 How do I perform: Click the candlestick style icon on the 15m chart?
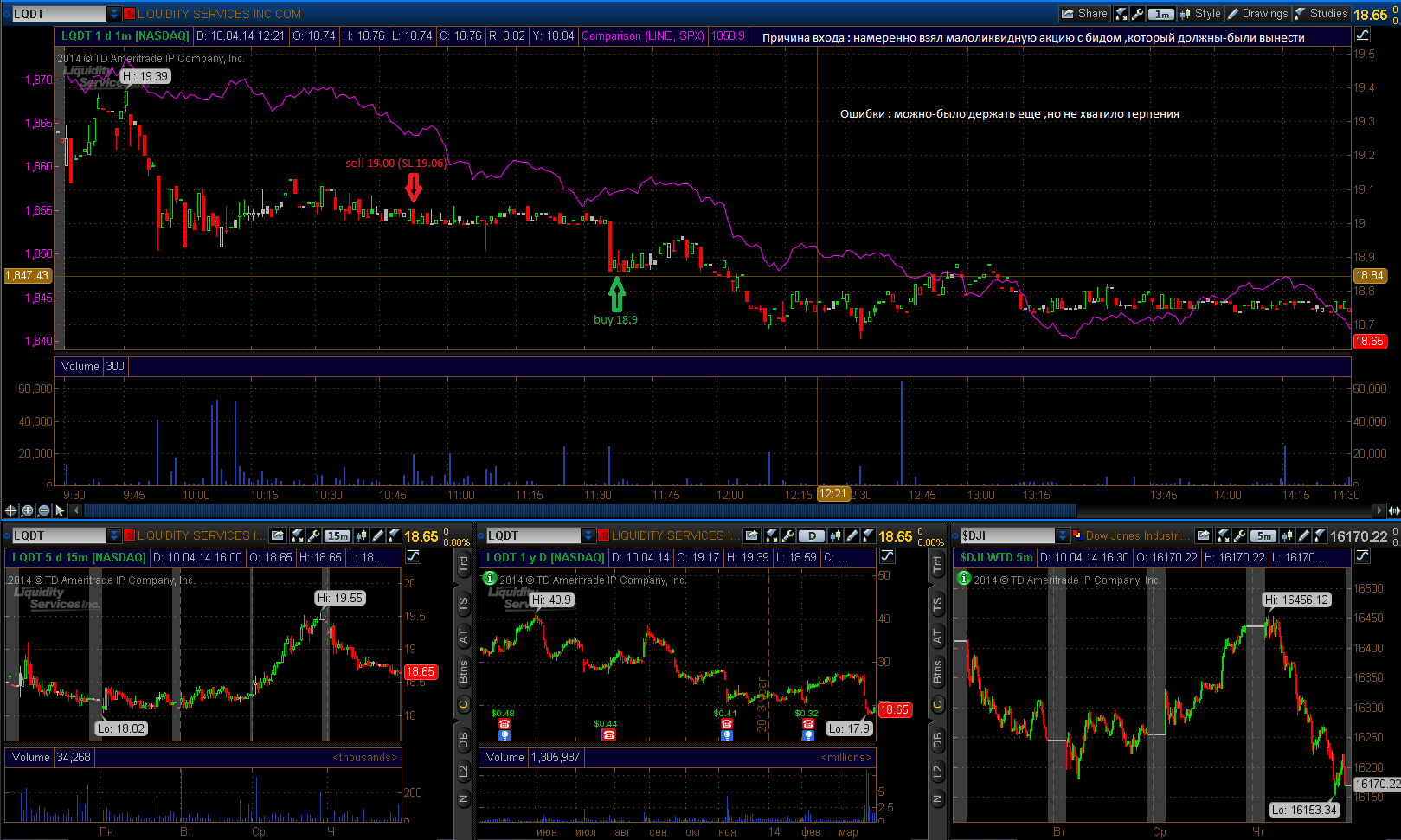(x=361, y=535)
